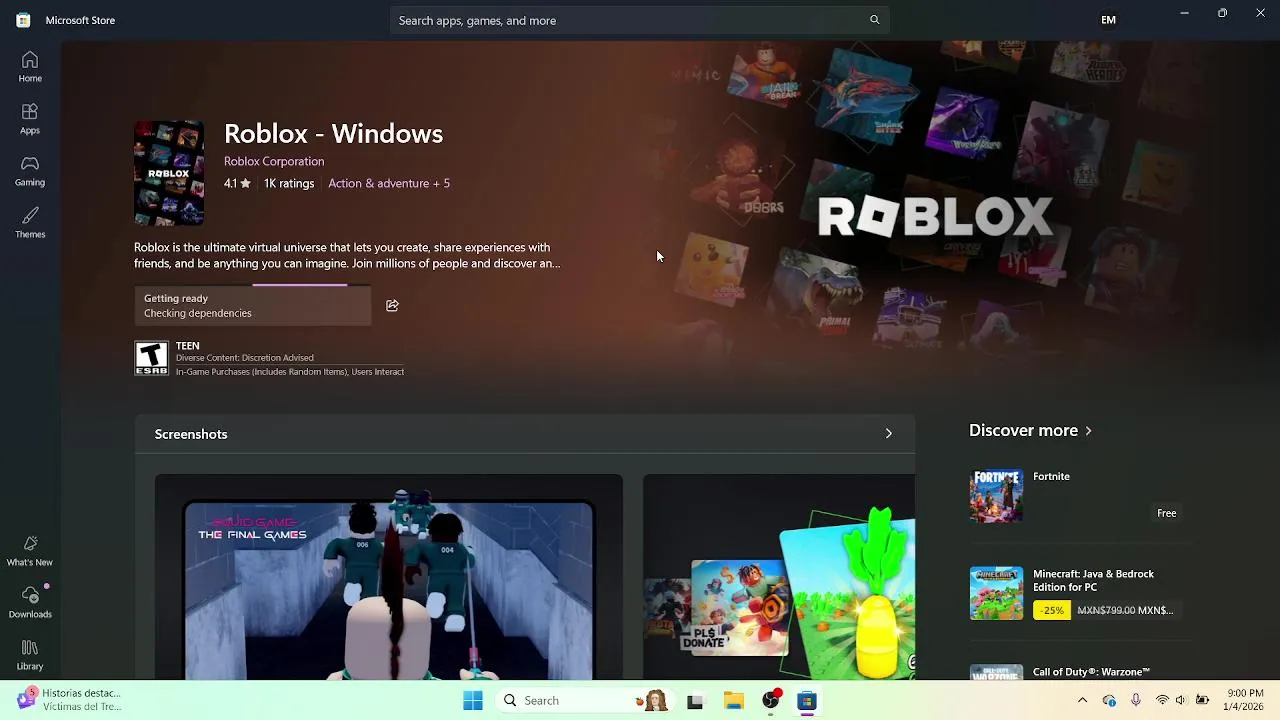Click the Screenshots section heading
This screenshot has width=1280, height=720.
pos(191,434)
